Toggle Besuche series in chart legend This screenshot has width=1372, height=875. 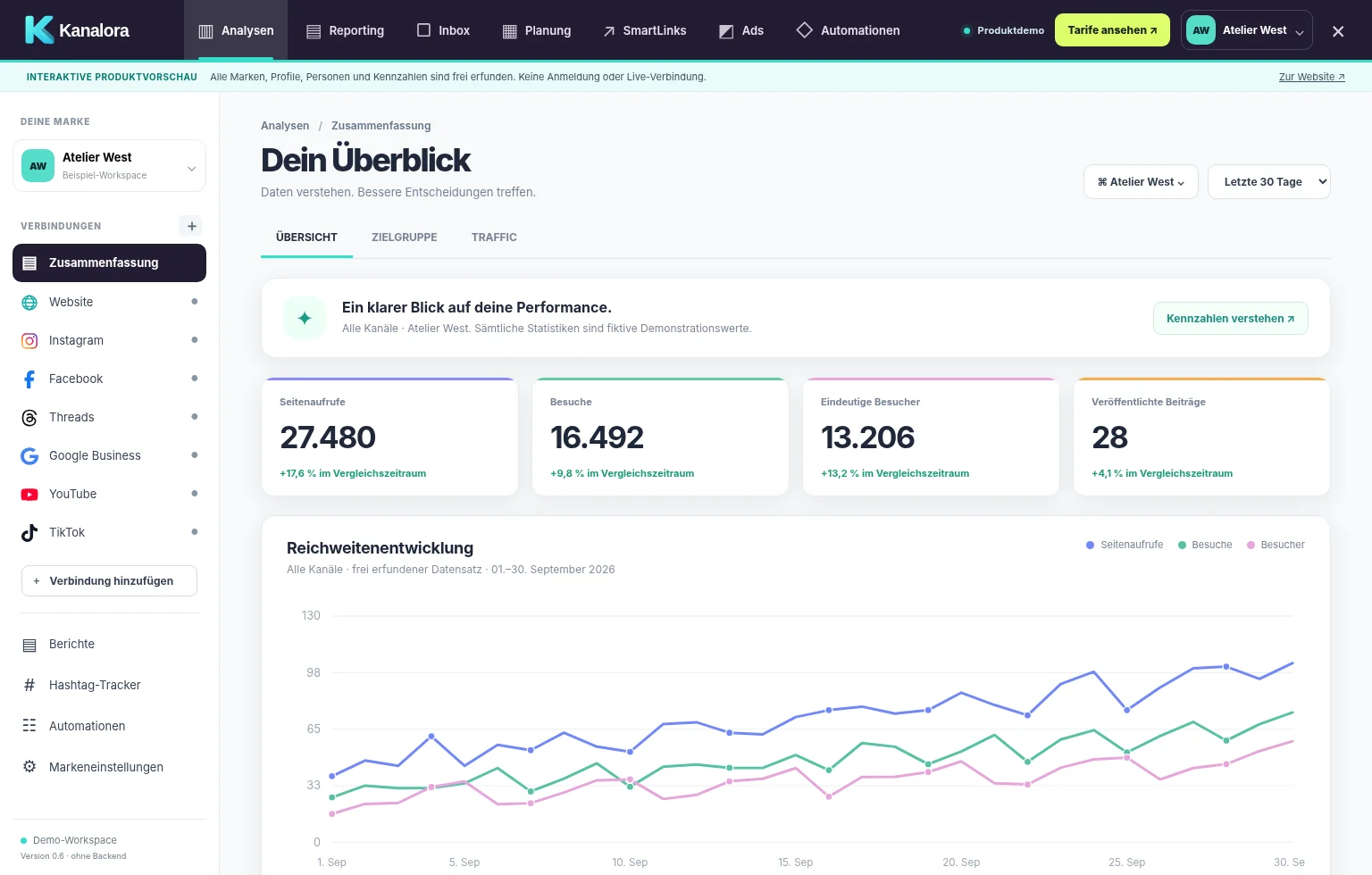[1205, 545]
